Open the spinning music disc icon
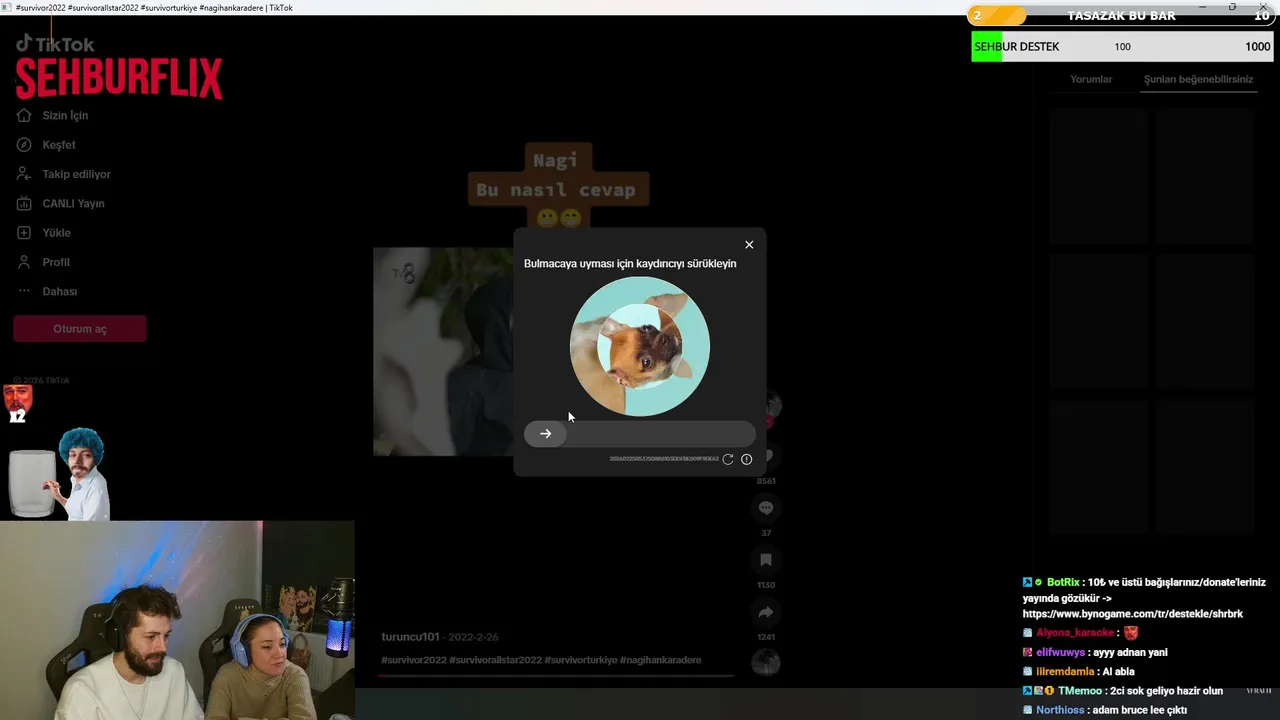The height and width of the screenshot is (720, 1280). pos(766,662)
